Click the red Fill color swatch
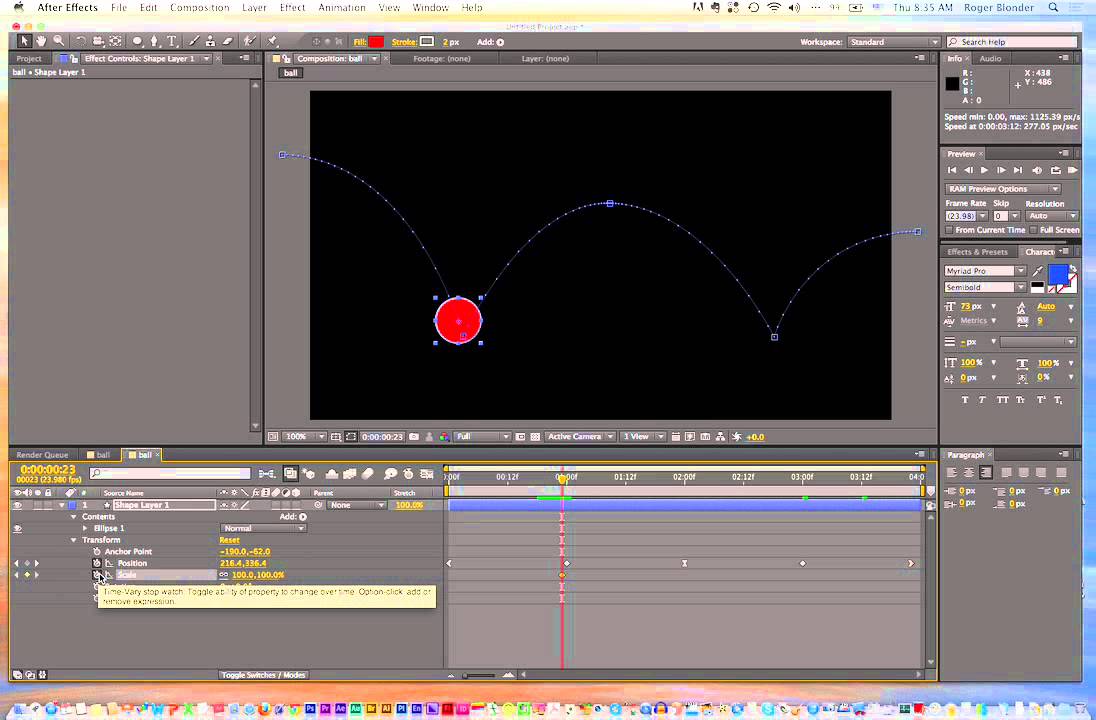The height and width of the screenshot is (720, 1096). [376, 42]
